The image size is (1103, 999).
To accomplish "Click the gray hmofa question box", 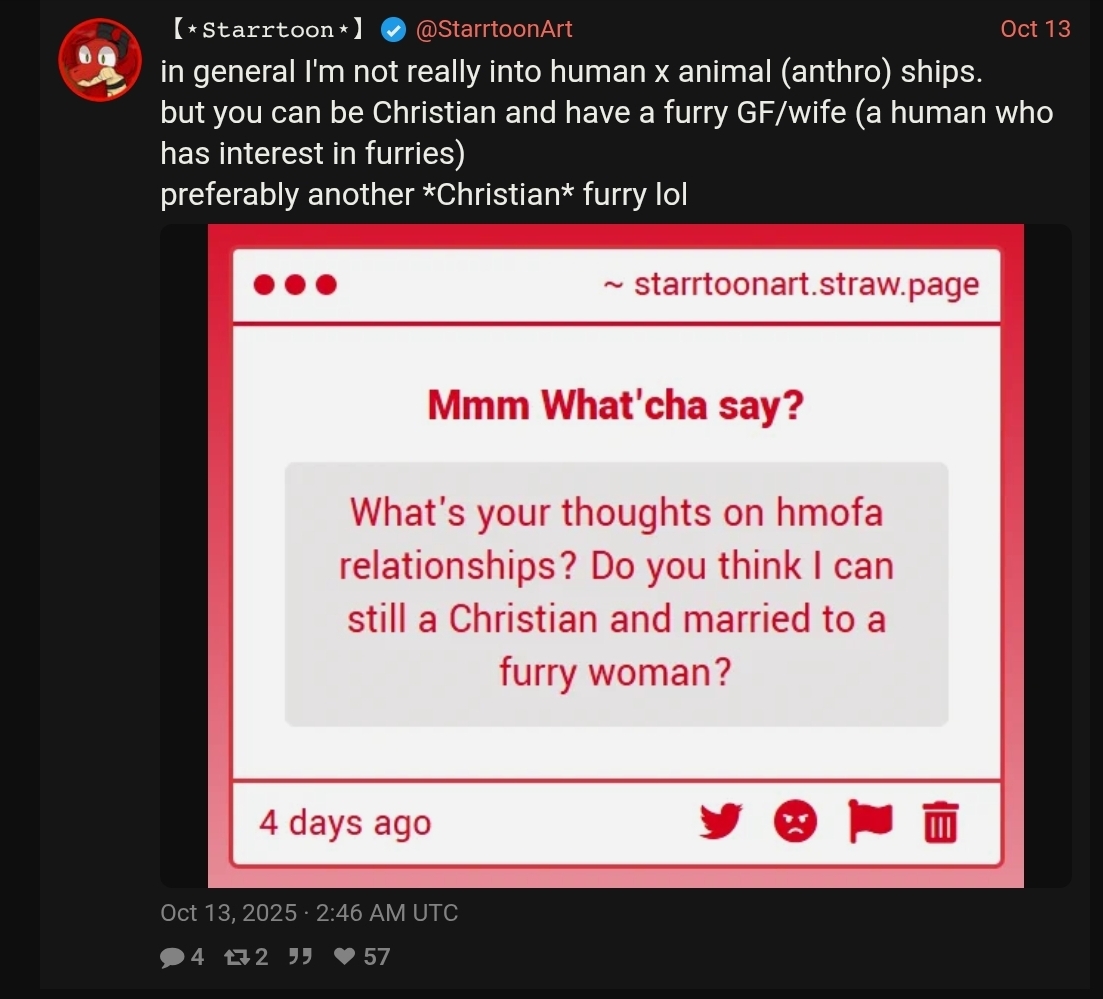I will pyautogui.click(x=616, y=593).
